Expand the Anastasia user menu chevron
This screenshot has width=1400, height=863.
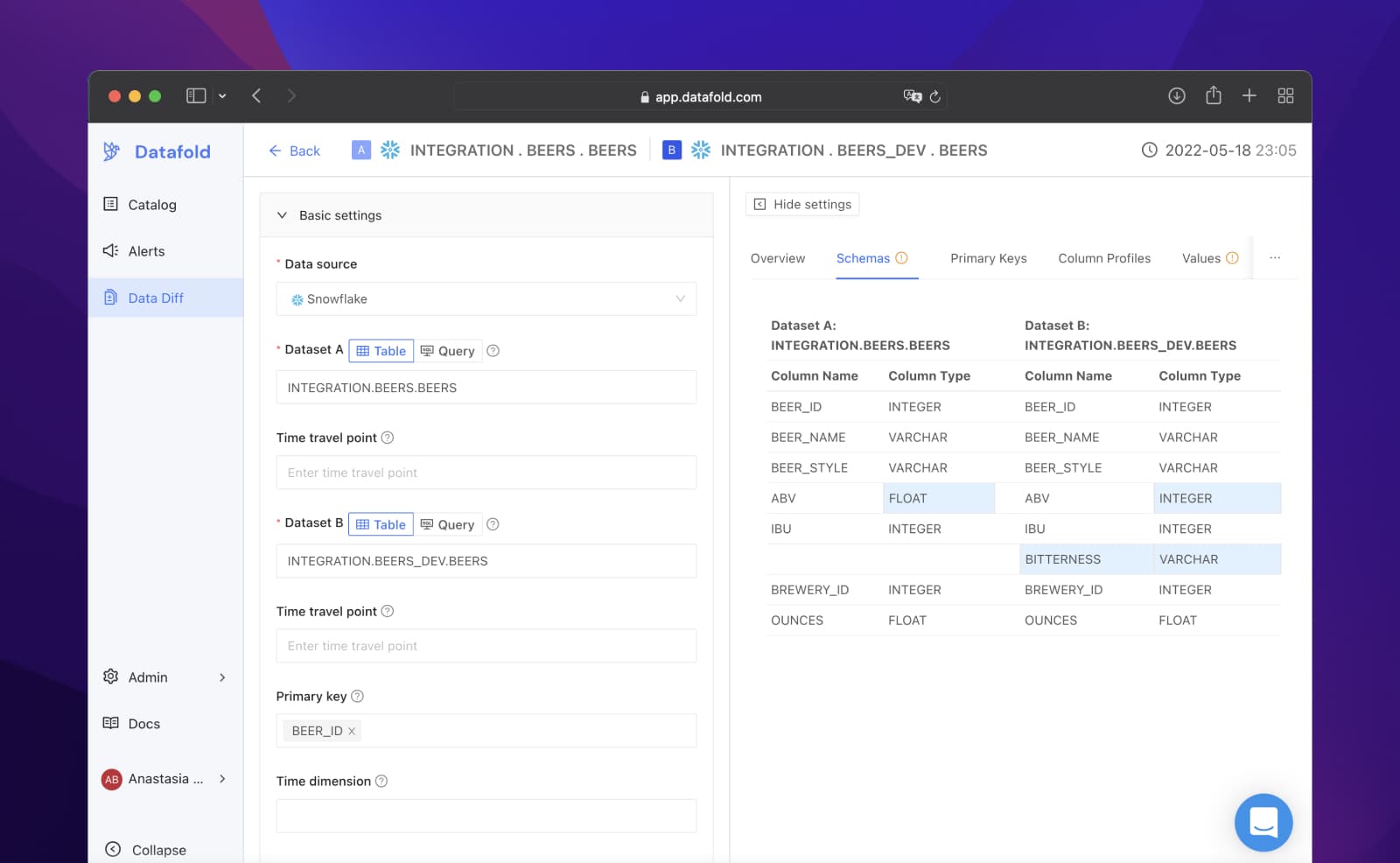click(222, 779)
